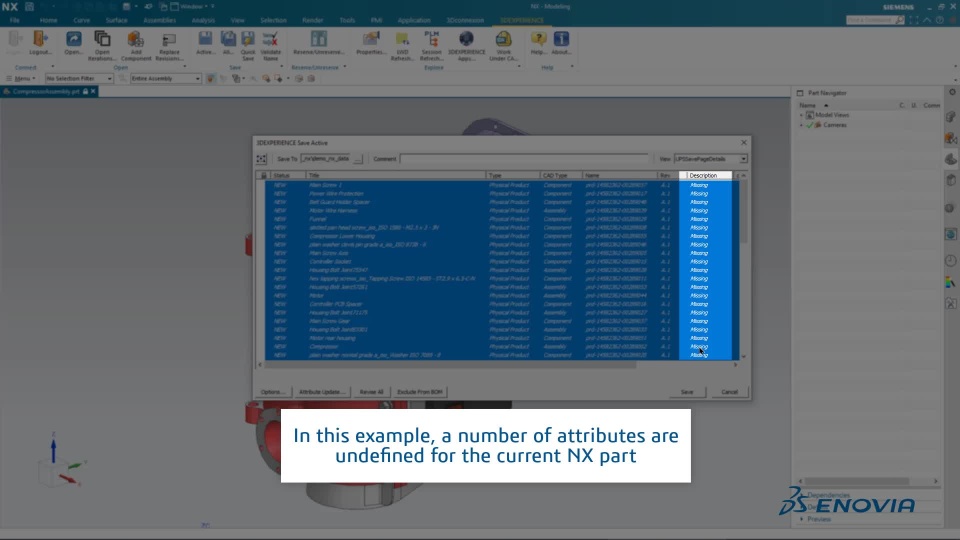Screen dimensions: 960x540
Task: Click the Find a Command search box
Action: pos(875,20)
